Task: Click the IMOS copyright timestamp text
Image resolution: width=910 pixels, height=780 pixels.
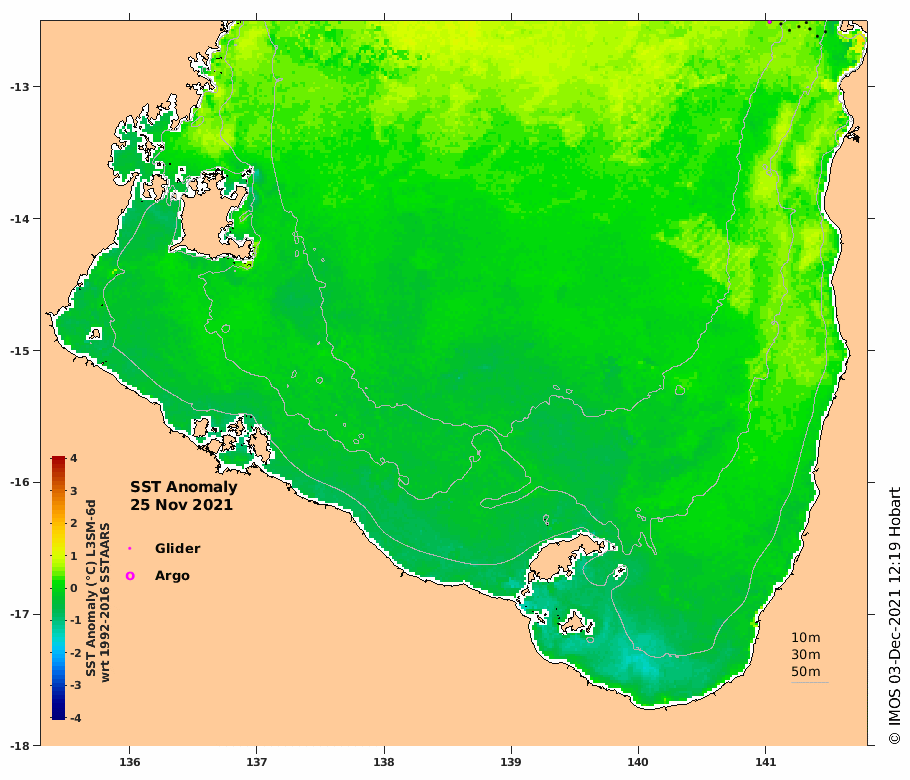Action: [x=895, y=616]
